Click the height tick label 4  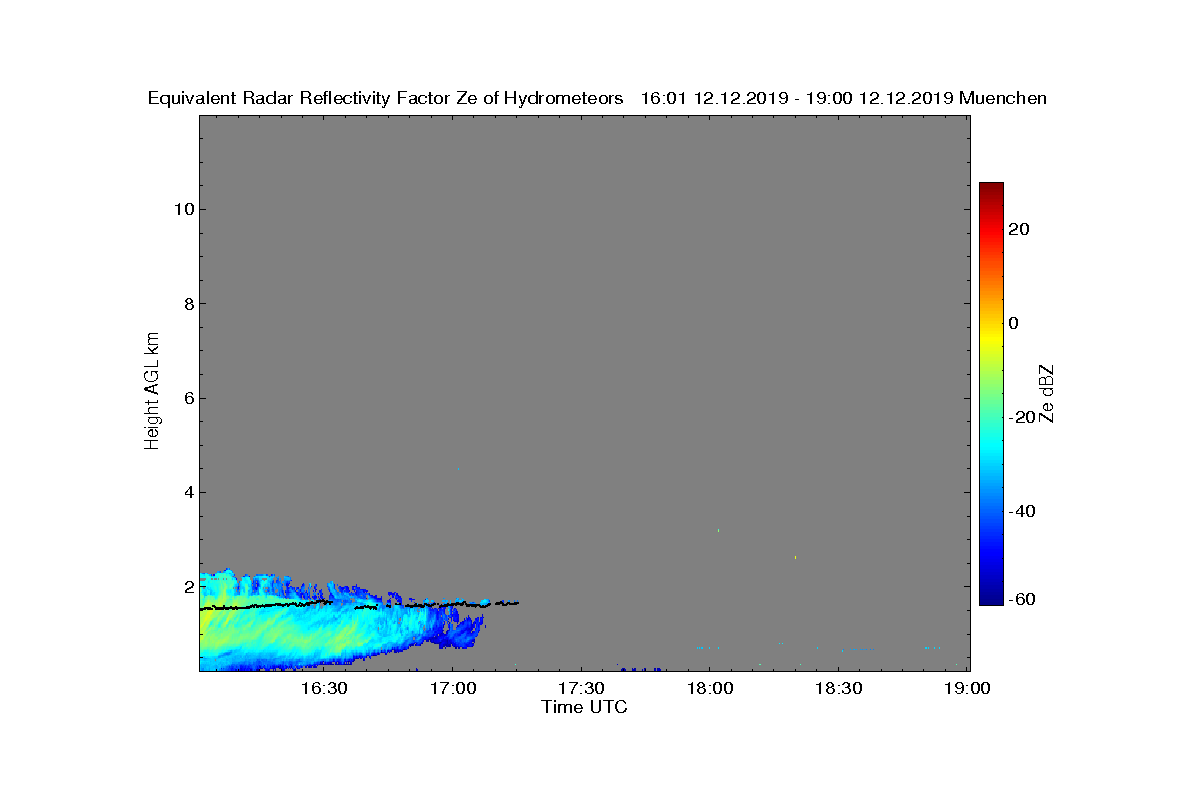pyautogui.click(x=187, y=492)
